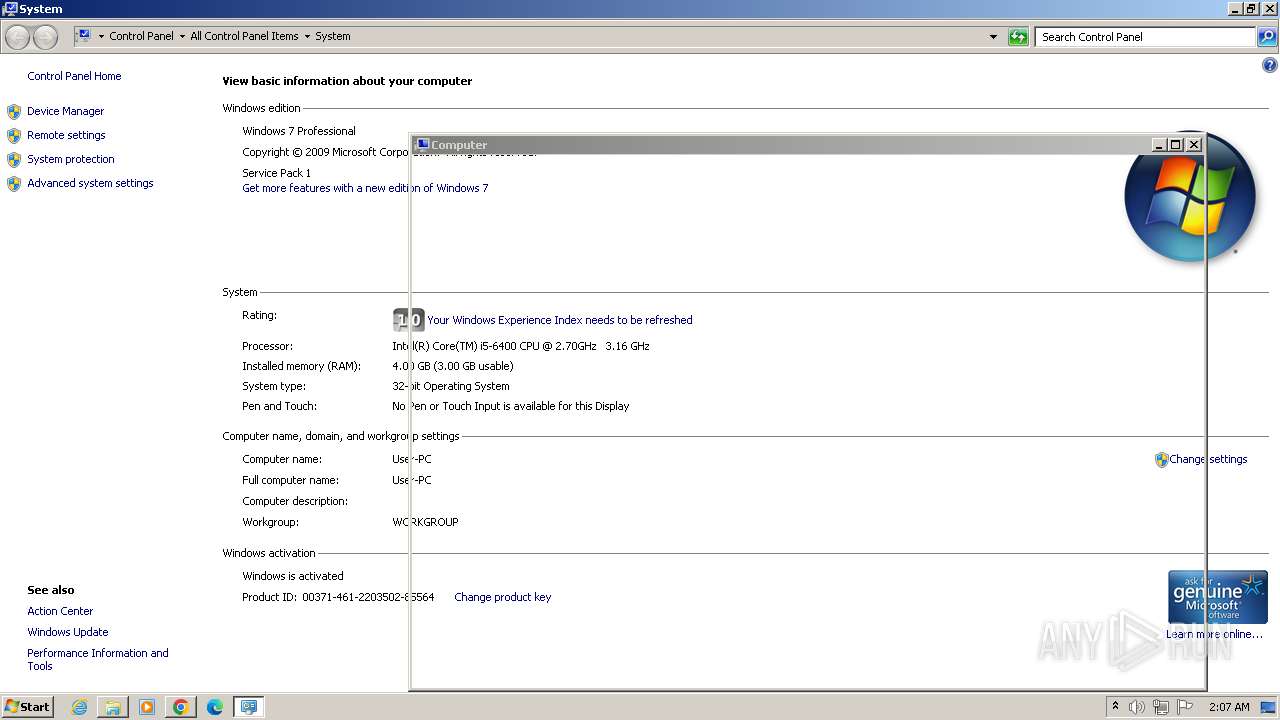Open the Start menu

point(27,707)
